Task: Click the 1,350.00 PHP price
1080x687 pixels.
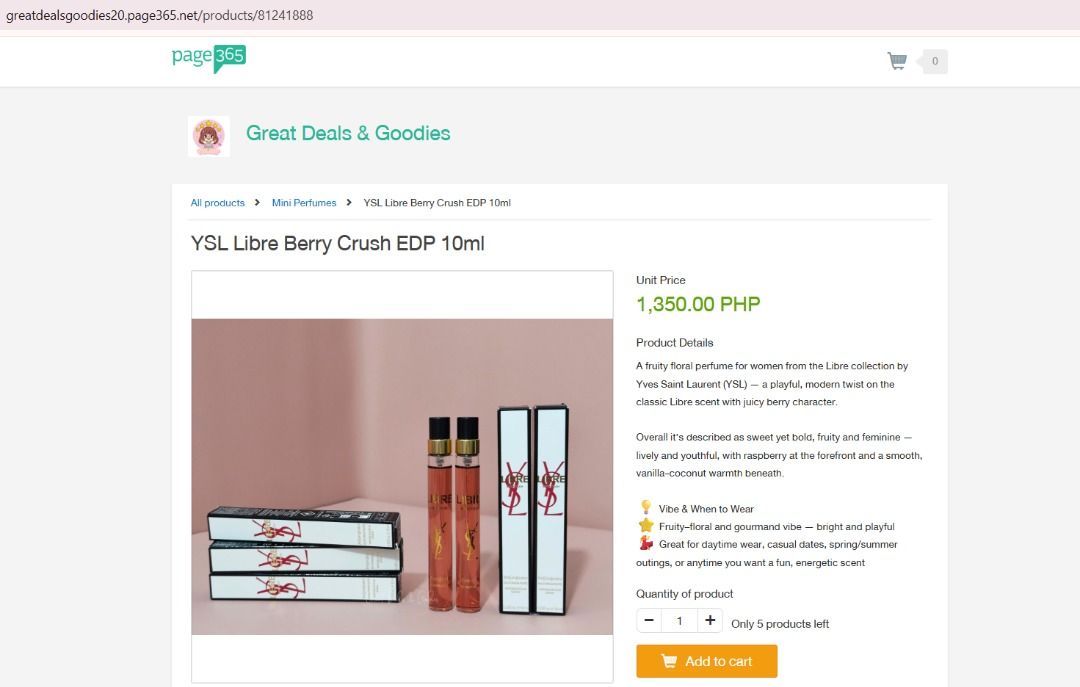Action: click(x=698, y=304)
